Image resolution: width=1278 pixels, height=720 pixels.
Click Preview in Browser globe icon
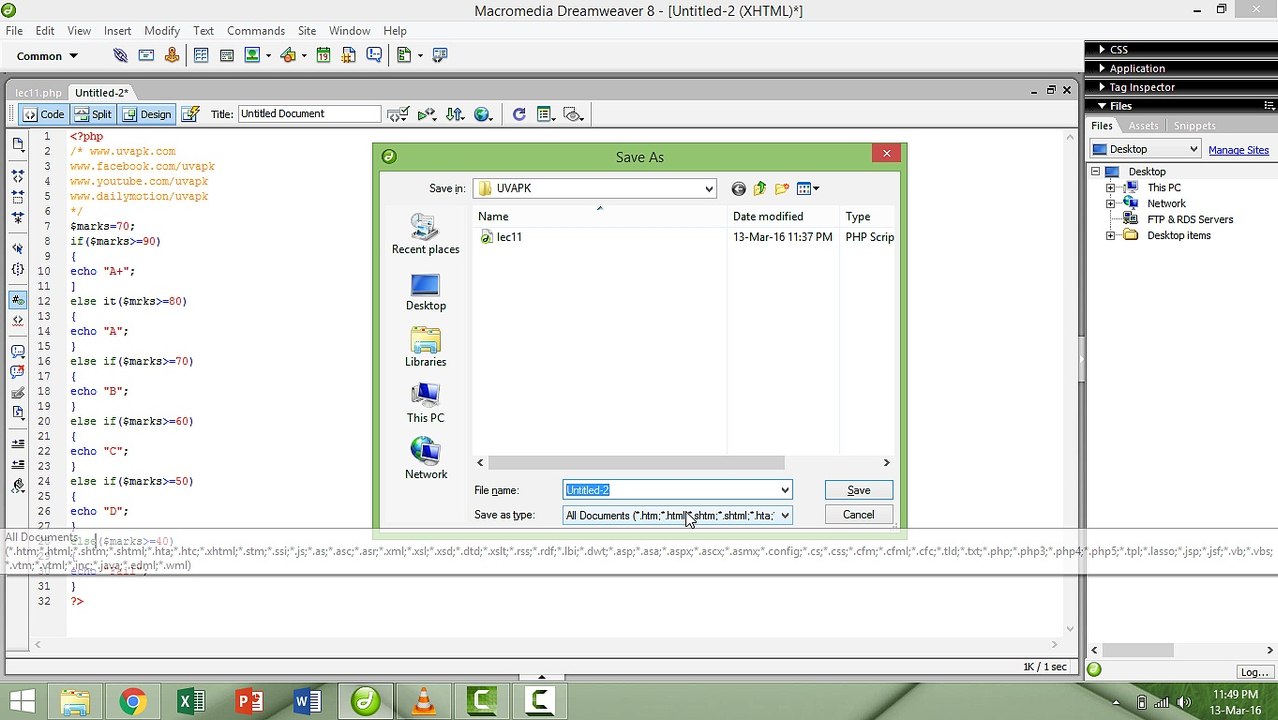(483, 114)
